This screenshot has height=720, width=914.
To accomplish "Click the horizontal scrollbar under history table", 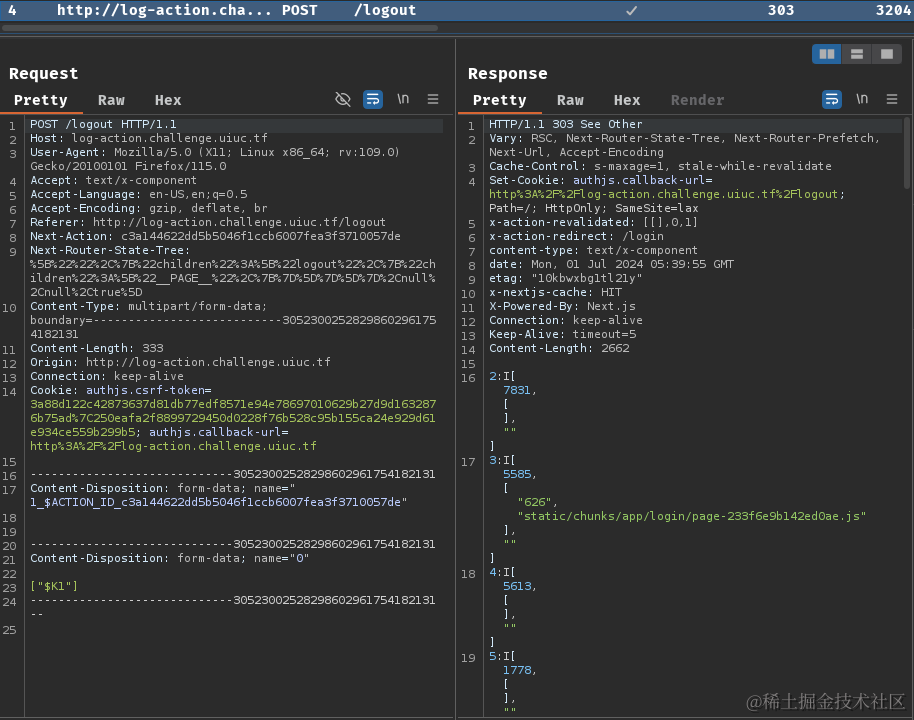I will (220, 28).
